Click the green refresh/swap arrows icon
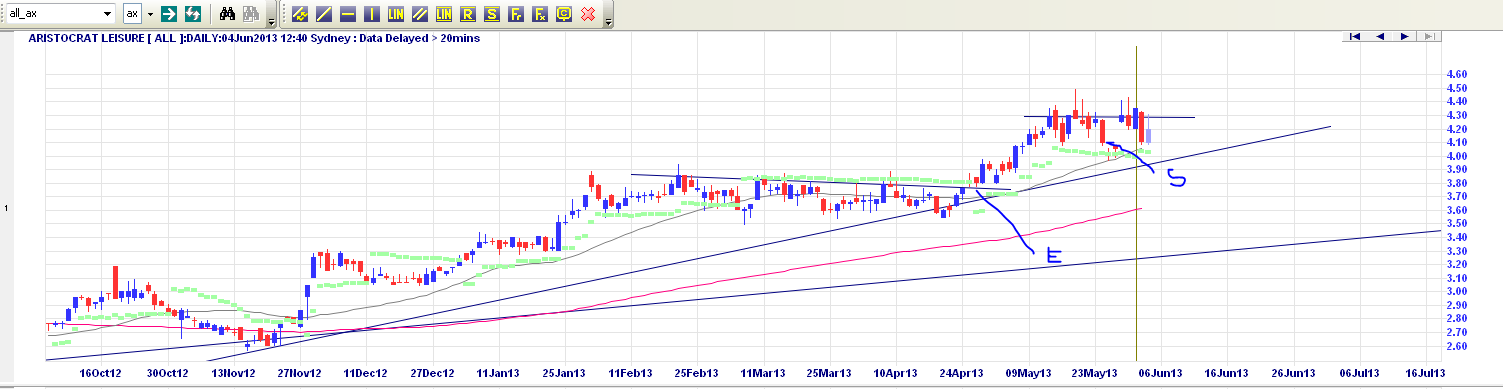 193,14
